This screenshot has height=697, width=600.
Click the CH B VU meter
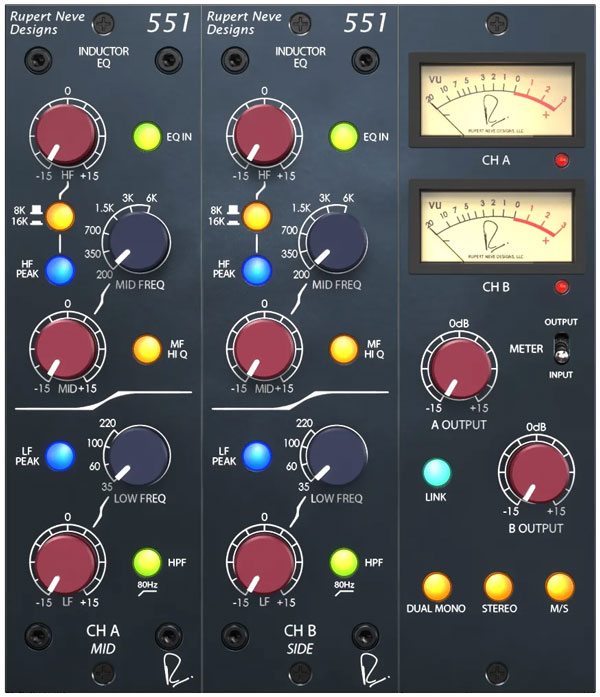pos(496,227)
